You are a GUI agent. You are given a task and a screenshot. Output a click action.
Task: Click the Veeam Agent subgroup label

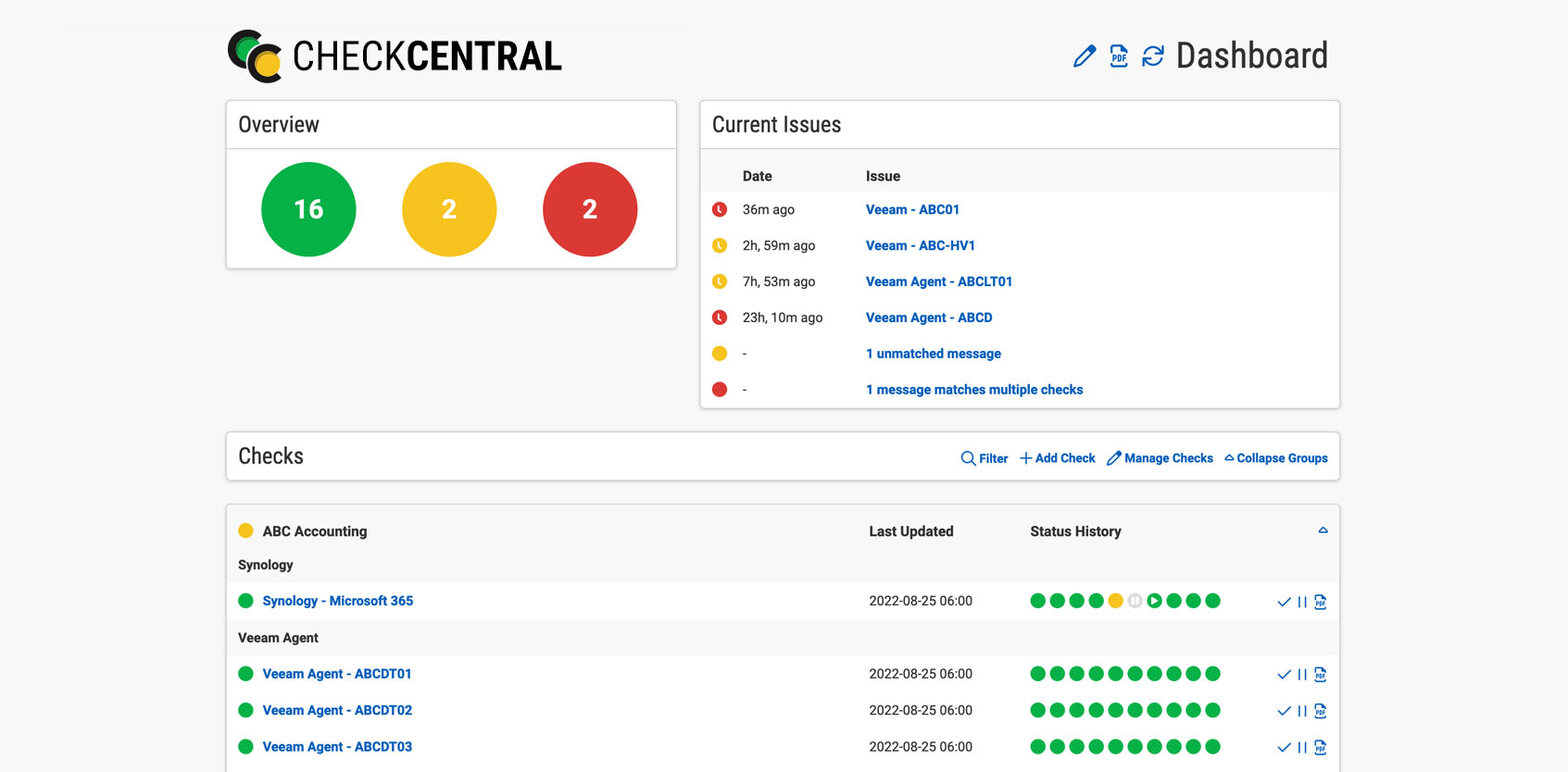278,638
